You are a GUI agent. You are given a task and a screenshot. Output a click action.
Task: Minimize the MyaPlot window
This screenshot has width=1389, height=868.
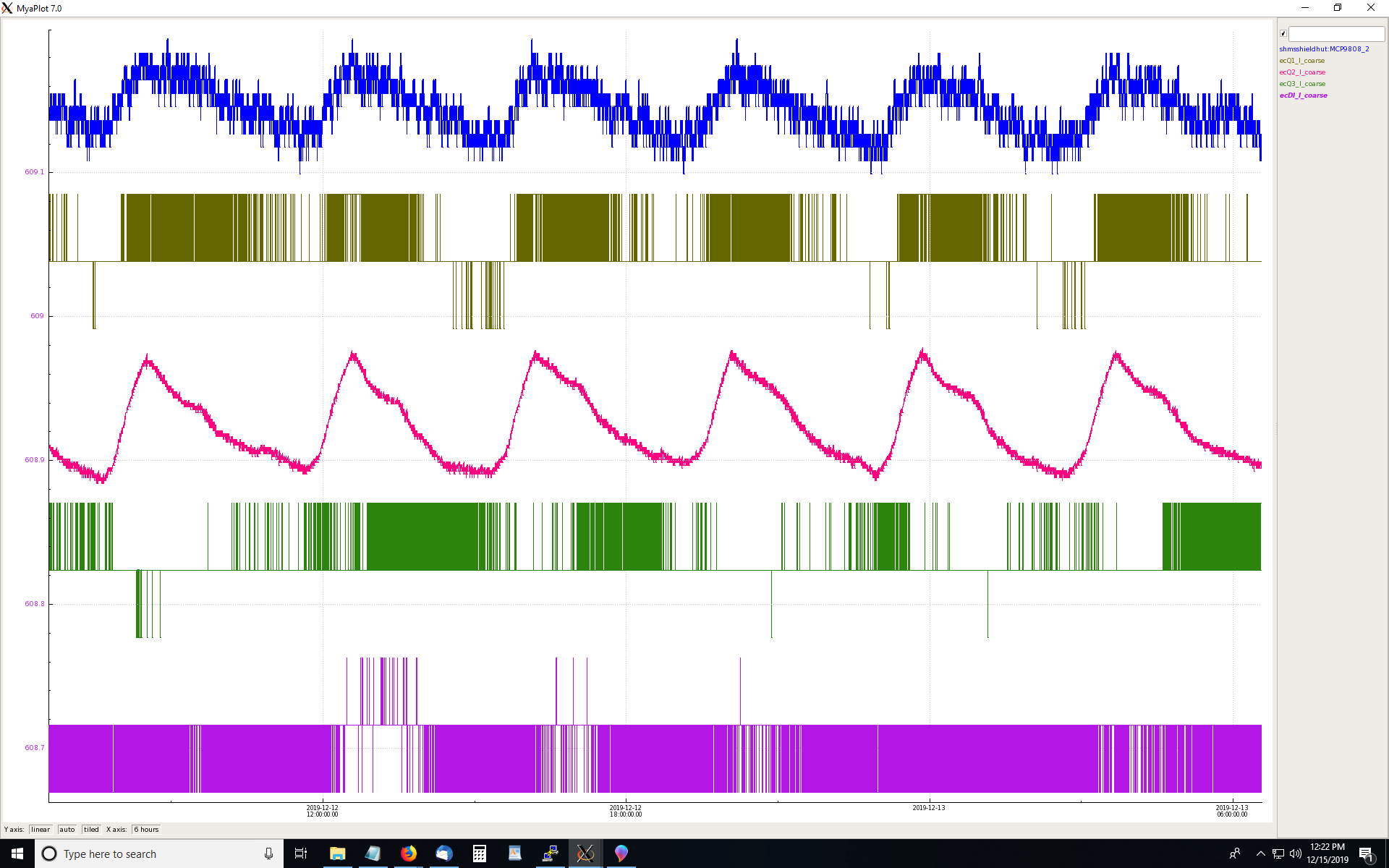1305,8
